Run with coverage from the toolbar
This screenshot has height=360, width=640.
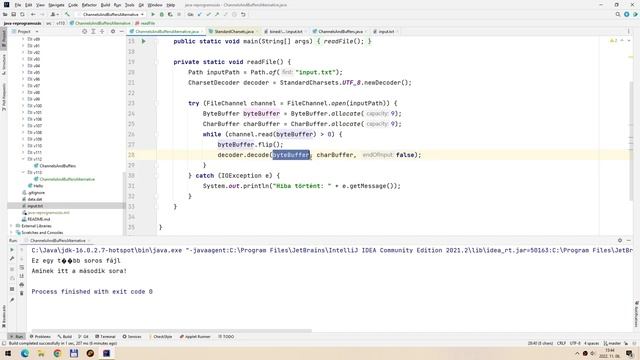click(170, 14)
